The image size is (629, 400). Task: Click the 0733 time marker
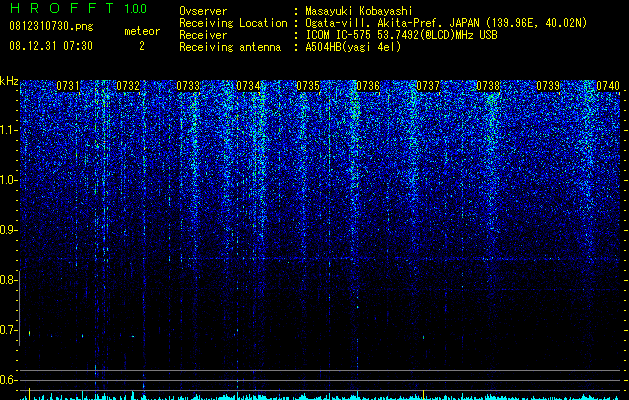coord(188,86)
